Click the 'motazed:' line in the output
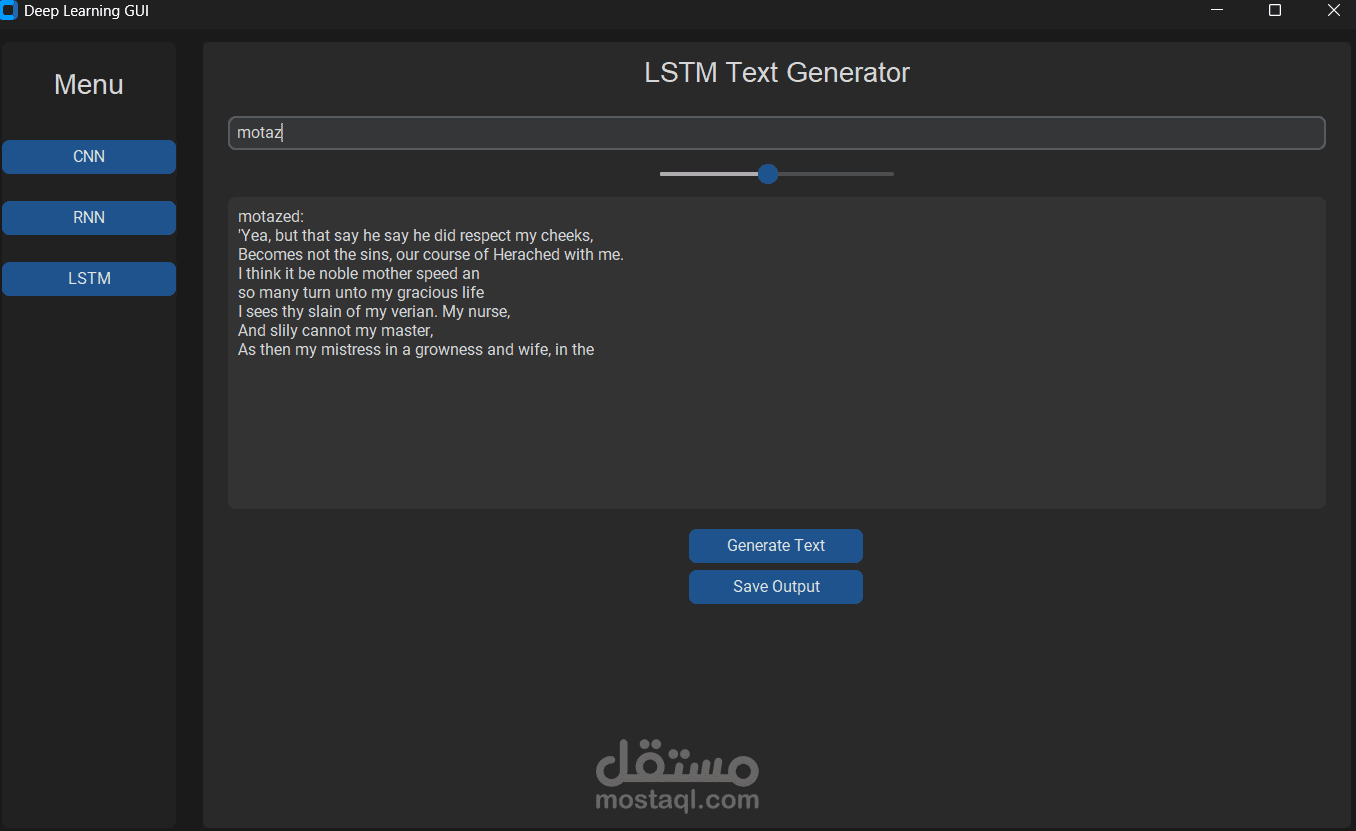 [271, 216]
